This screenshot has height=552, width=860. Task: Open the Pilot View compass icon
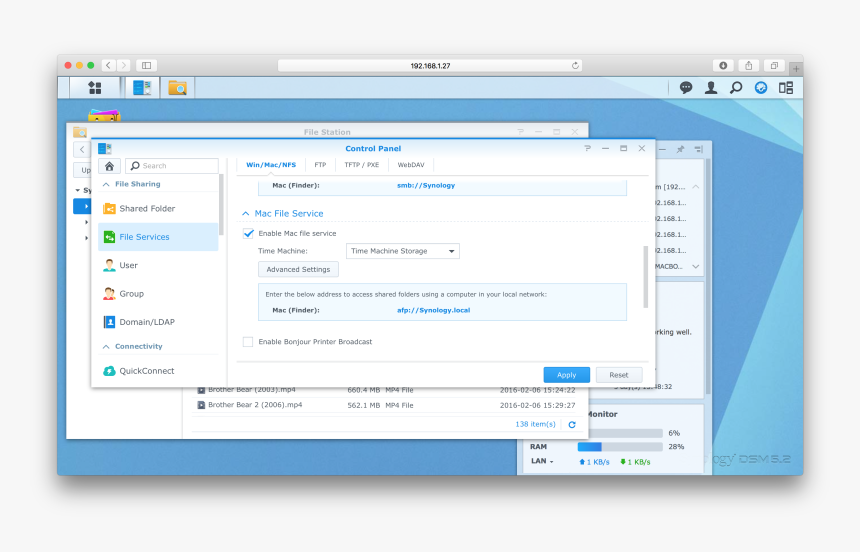(761, 88)
